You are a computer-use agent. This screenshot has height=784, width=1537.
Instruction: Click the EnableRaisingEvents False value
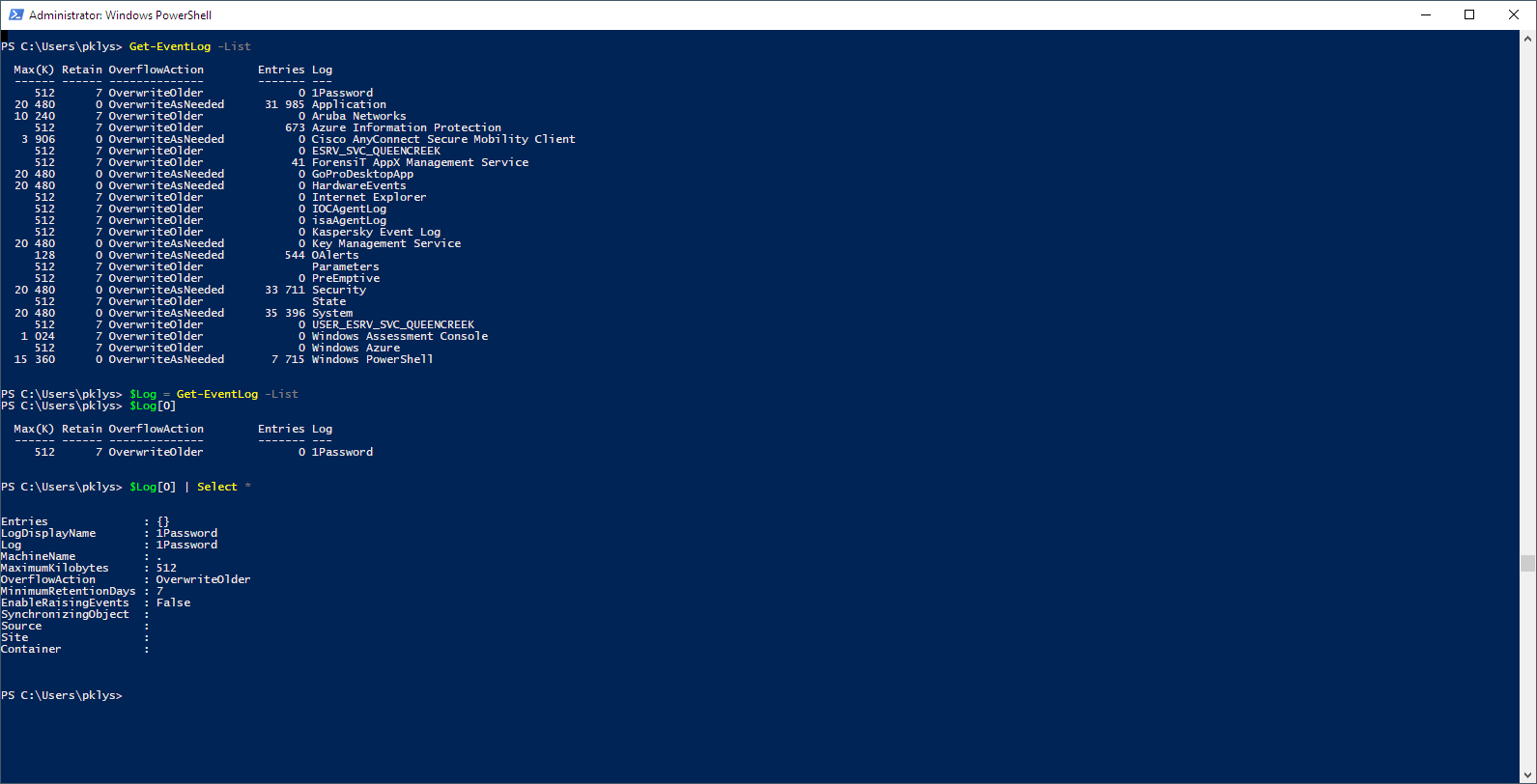[x=173, y=602]
